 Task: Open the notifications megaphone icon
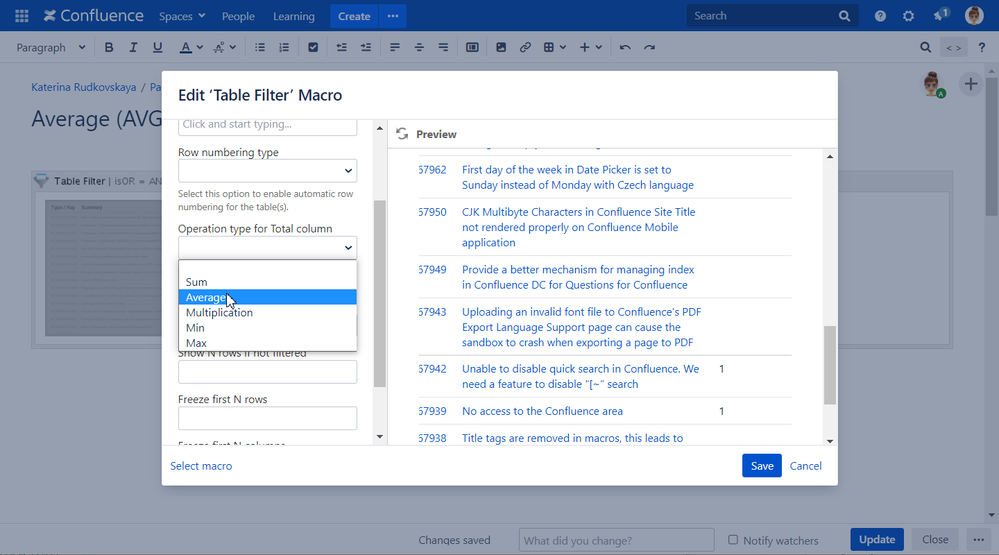[941, 15]
